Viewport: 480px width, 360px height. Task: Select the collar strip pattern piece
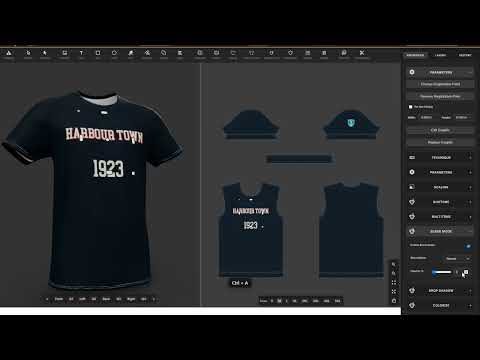click(300, 159)
